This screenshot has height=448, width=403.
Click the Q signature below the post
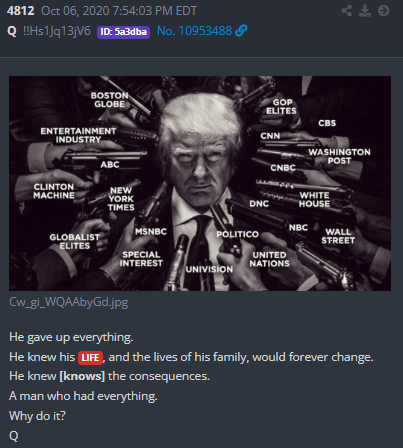(14, 436)
